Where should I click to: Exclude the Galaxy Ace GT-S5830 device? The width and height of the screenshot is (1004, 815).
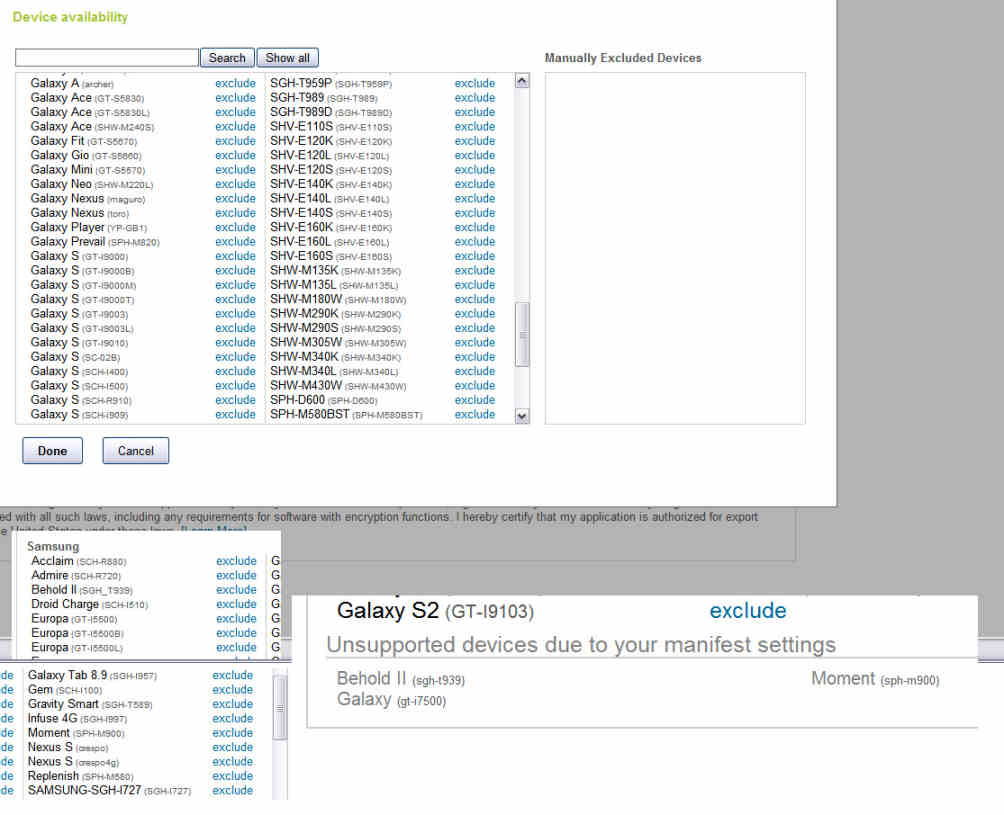236,98
